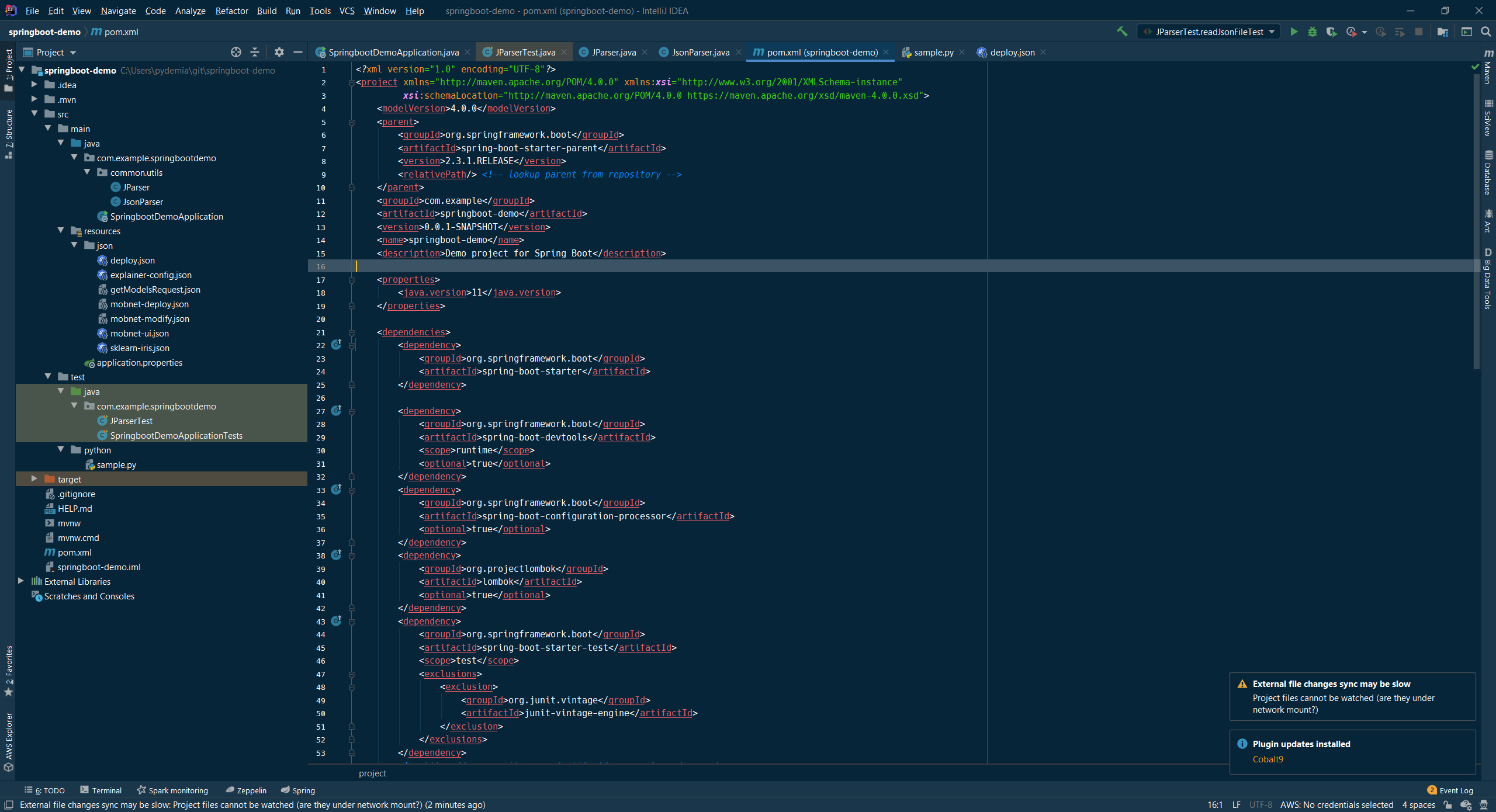Toggle the Structure tool window on left sidebar

tap(8, 133)
